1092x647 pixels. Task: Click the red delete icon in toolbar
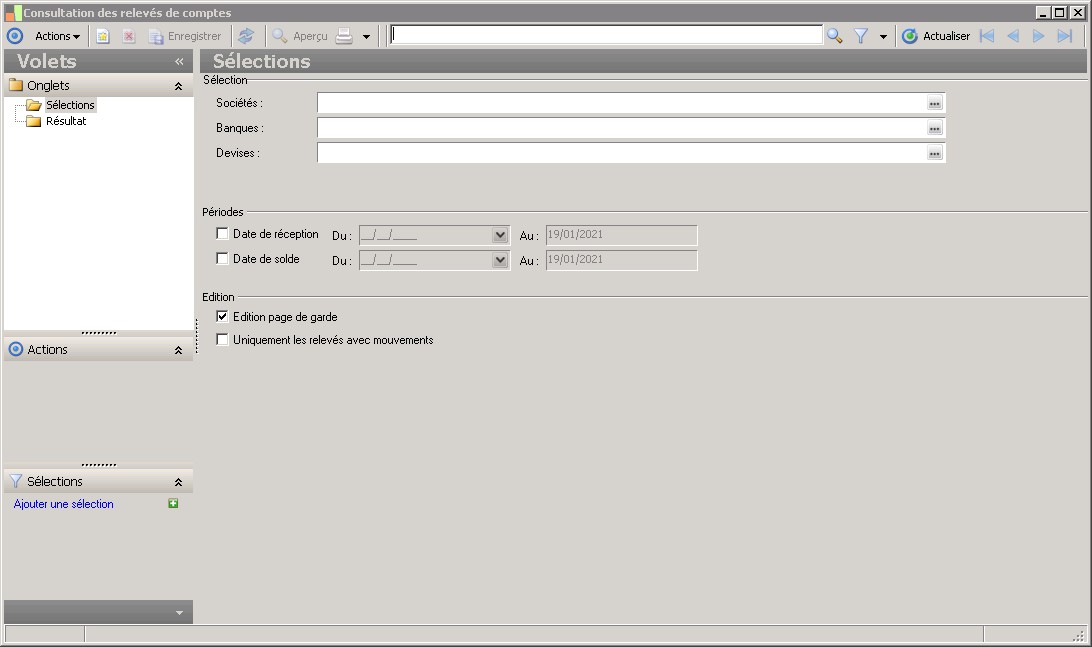point(129,36)
